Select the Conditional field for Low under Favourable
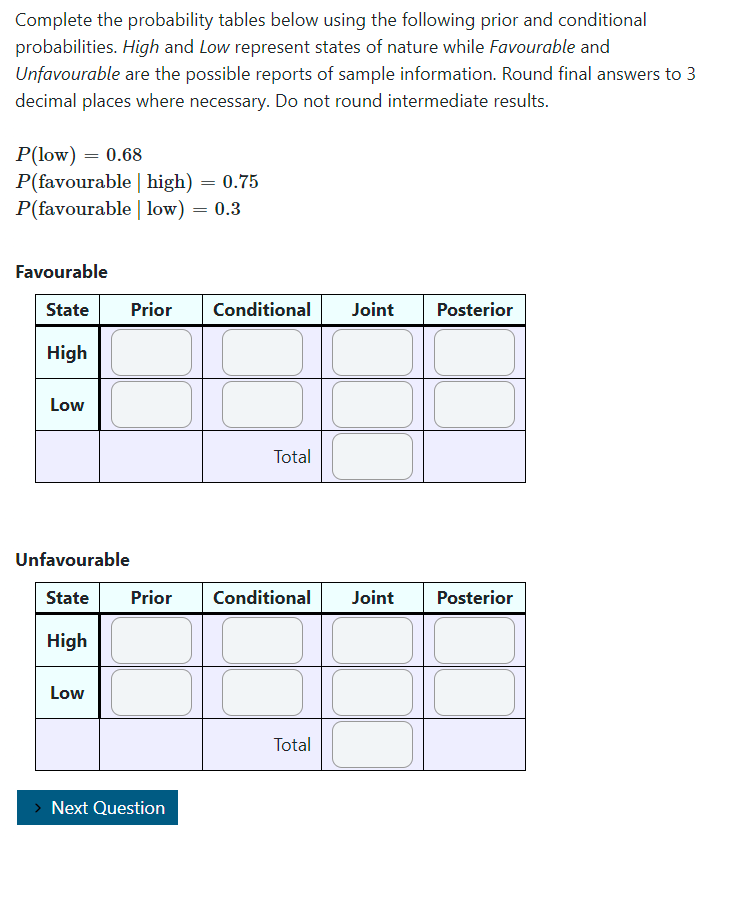This screenshot has height=908, width=742. pyautogui.click(x=262, y=404)
